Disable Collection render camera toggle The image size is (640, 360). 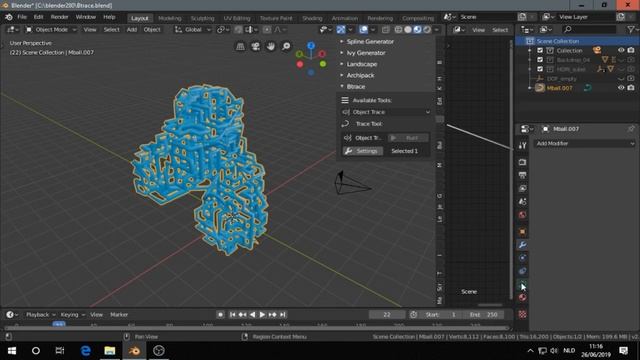tap(631, 50)
